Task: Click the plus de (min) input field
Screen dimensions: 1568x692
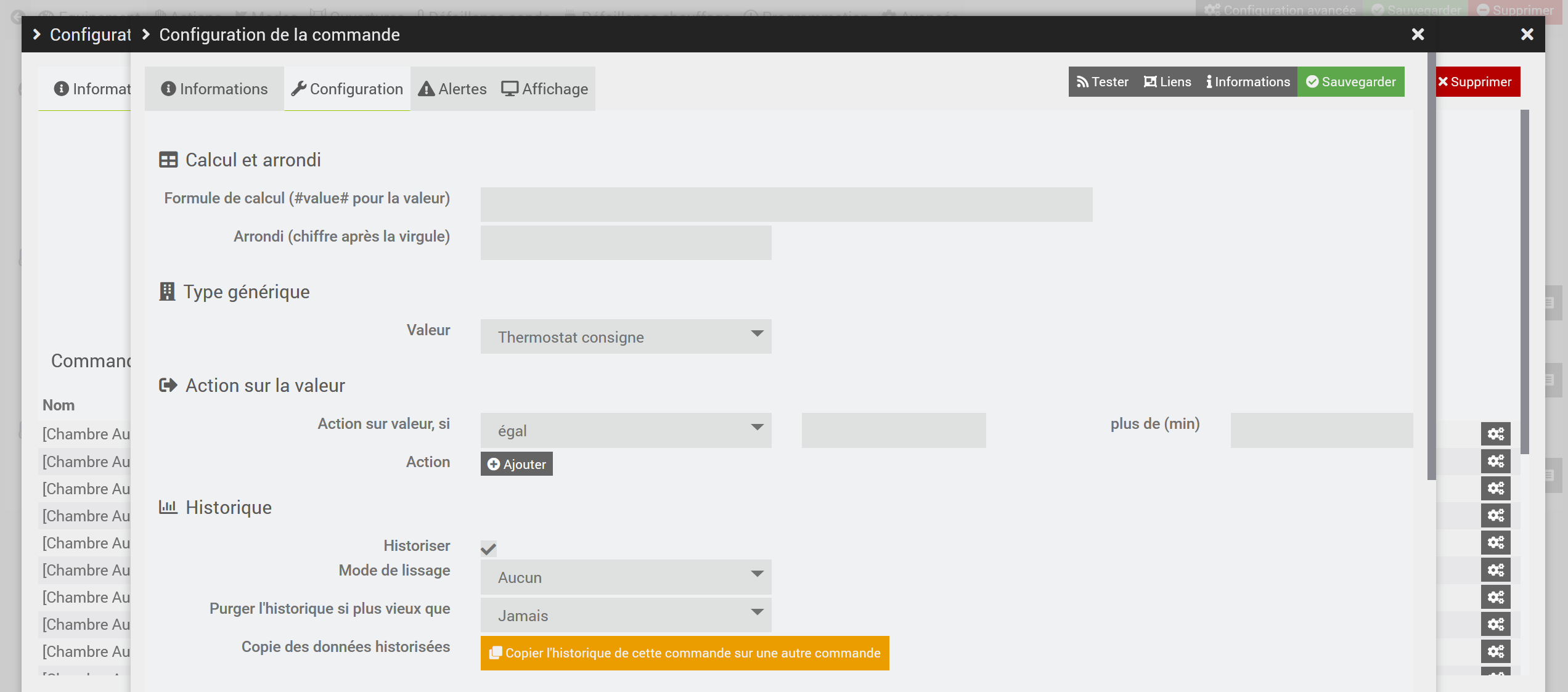Action: coord(1321,430)
